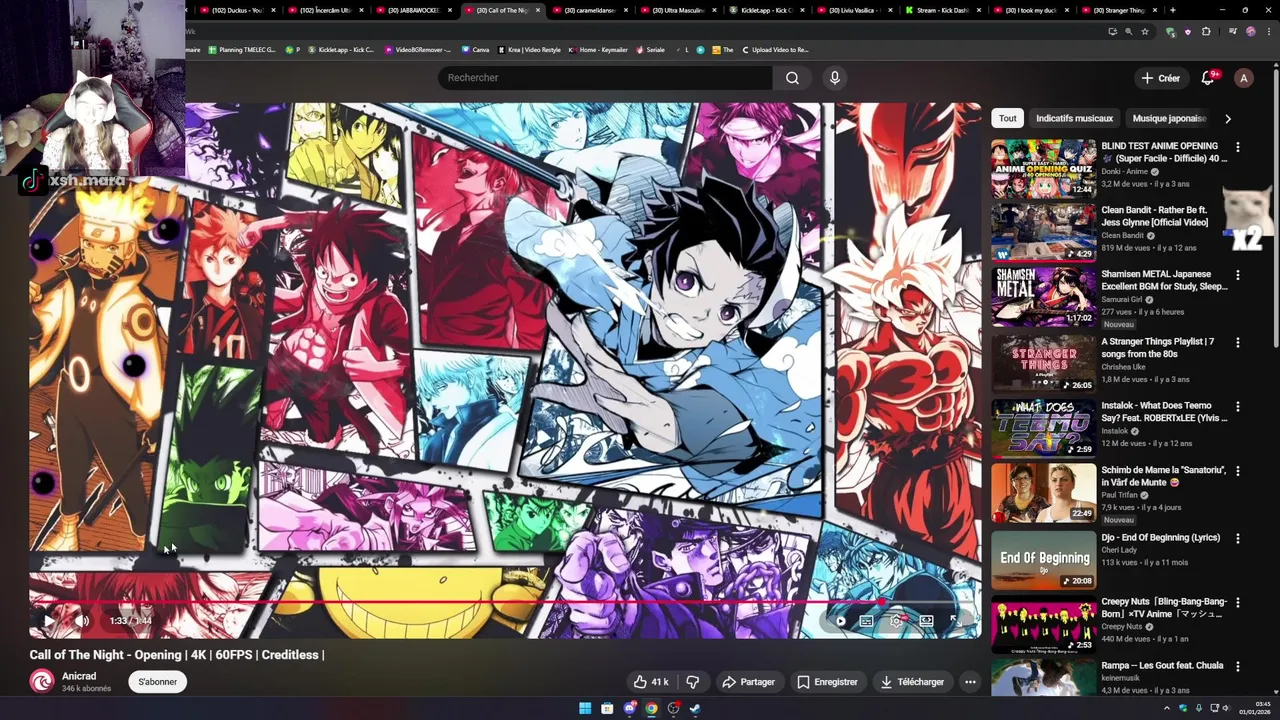Screen dimensions: 1280x720
Task: Open the Anicrad channel name link
Action: 79,676
